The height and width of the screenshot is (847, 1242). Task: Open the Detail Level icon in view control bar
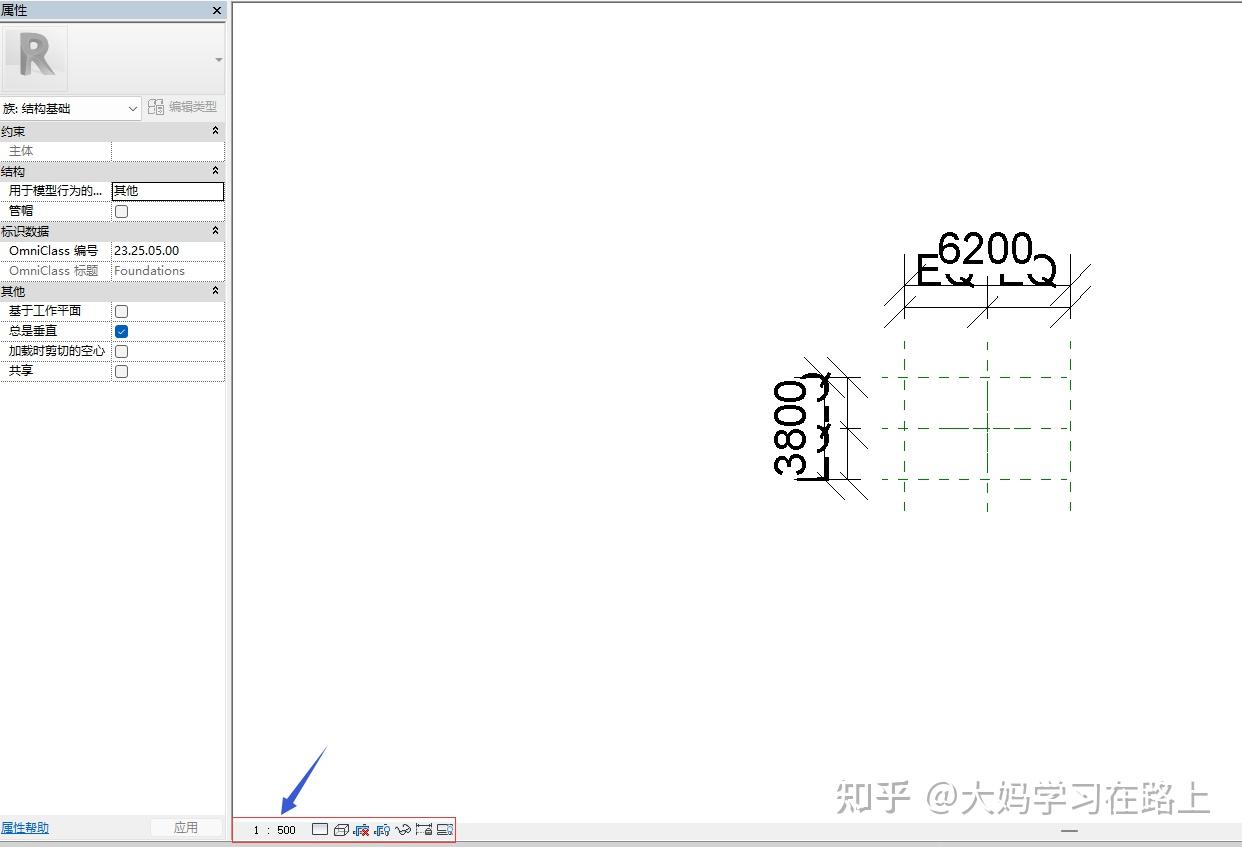[x=320, y=829]
